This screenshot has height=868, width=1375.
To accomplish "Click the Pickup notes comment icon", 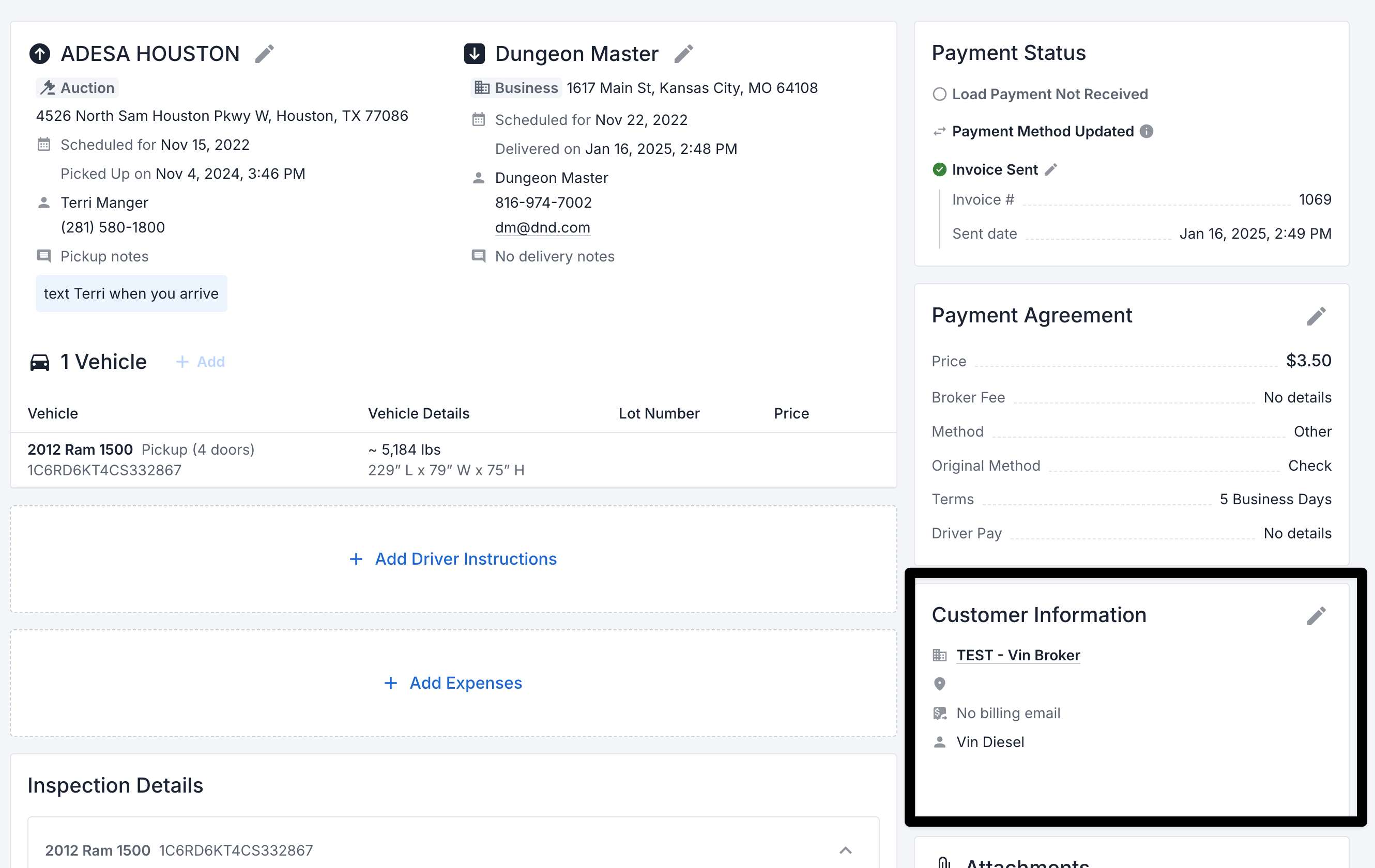I will coord(44,256).
